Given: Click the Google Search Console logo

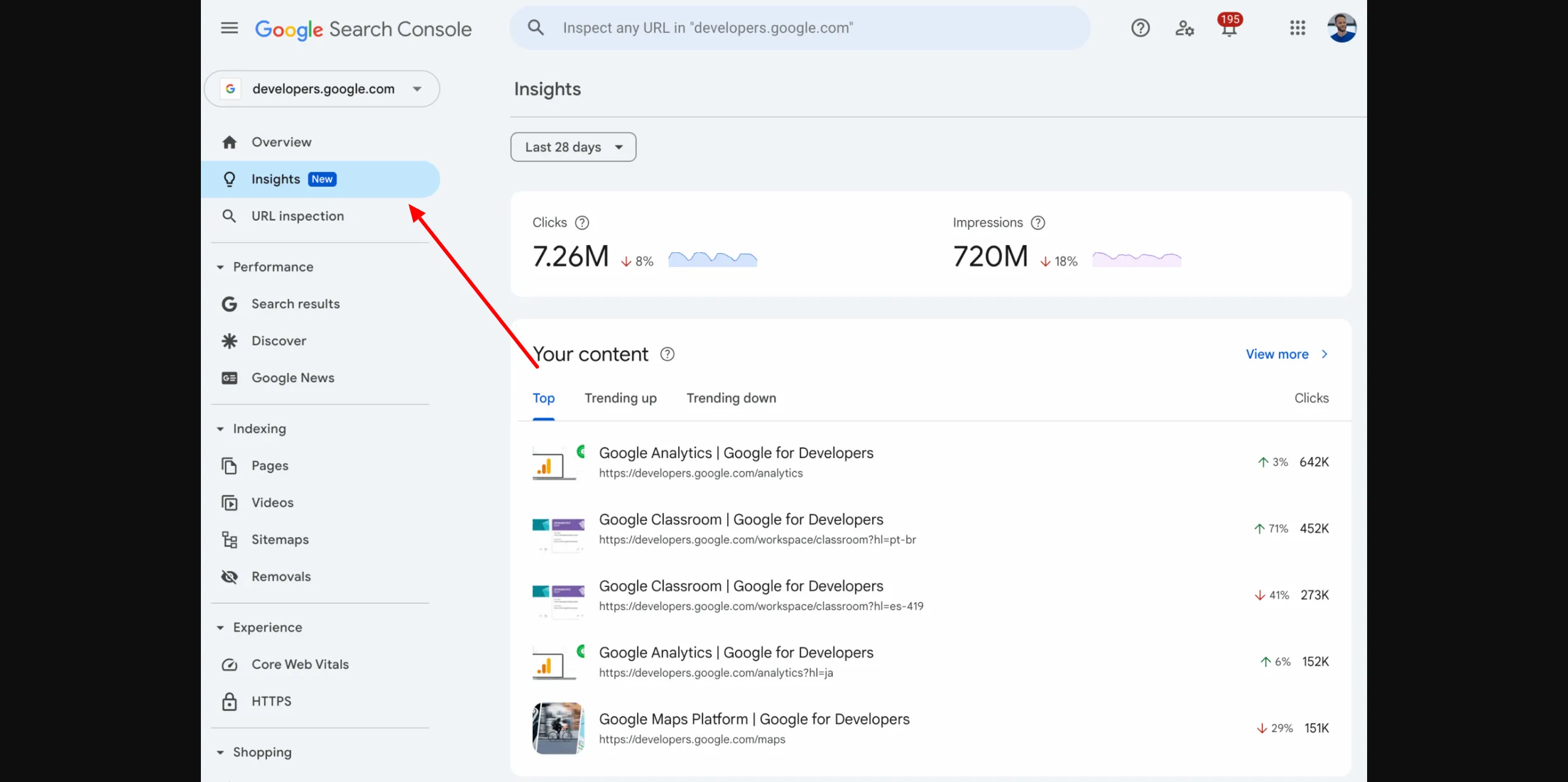Looking at the screenshot, I should pos(363,29).
